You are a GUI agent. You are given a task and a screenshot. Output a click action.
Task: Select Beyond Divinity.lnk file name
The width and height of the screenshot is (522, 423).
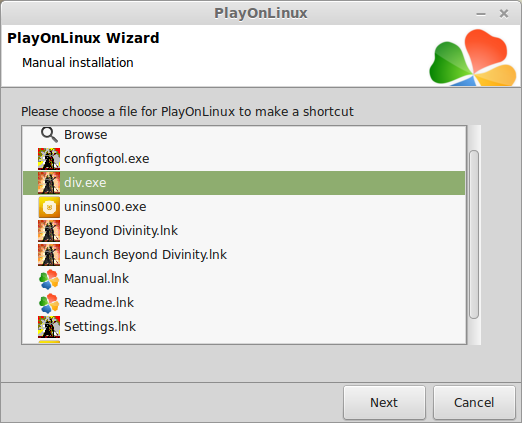(x=121, y=231)
